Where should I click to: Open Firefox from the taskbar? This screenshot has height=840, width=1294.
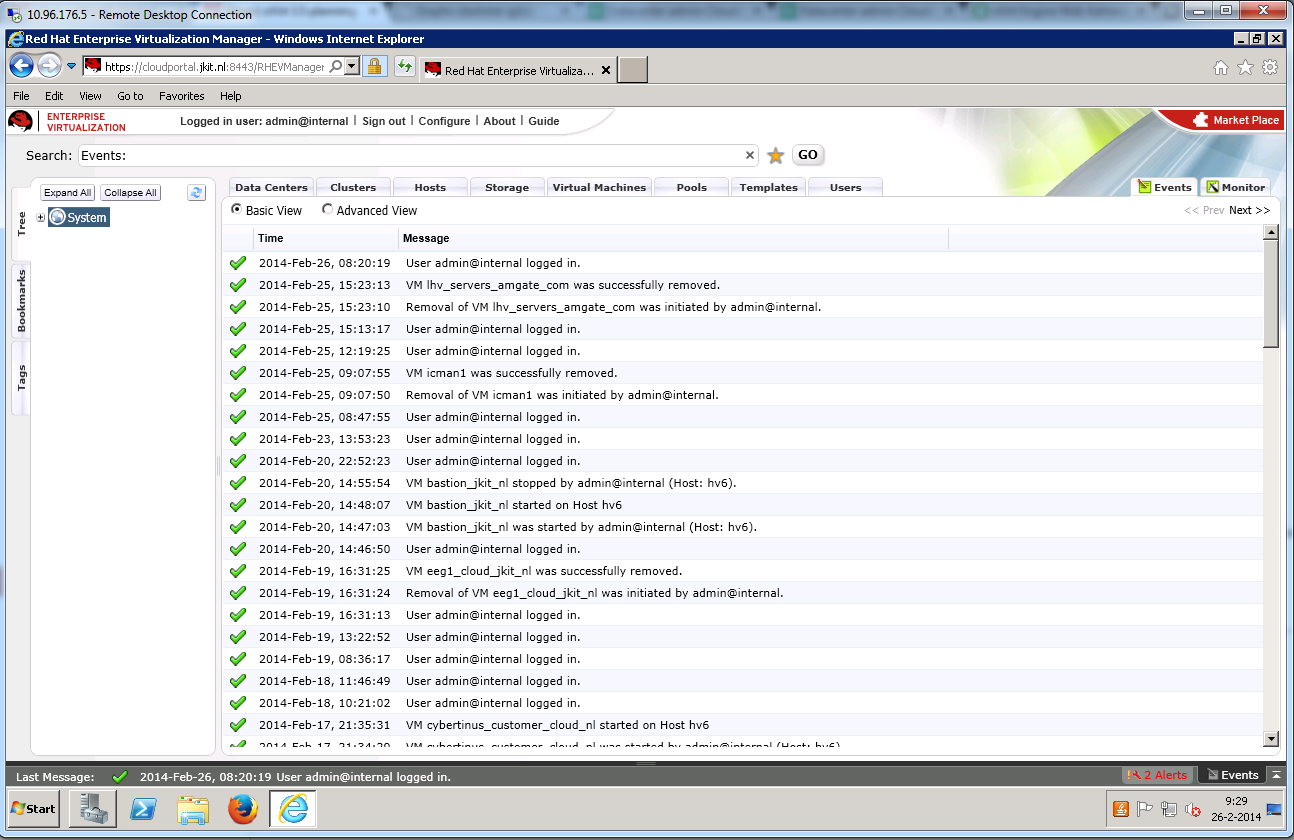tap(242, 809)
